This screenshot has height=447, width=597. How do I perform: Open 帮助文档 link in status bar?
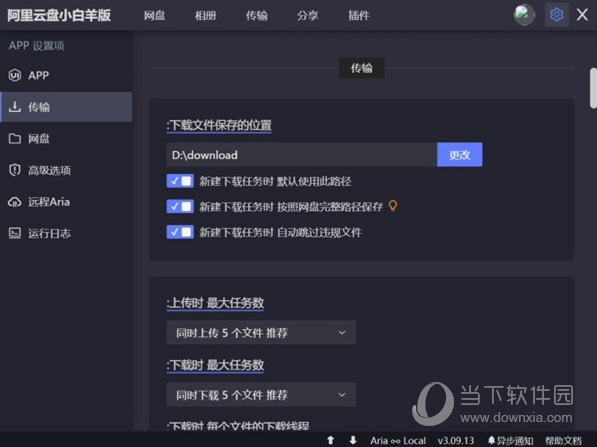pos(563,441)
